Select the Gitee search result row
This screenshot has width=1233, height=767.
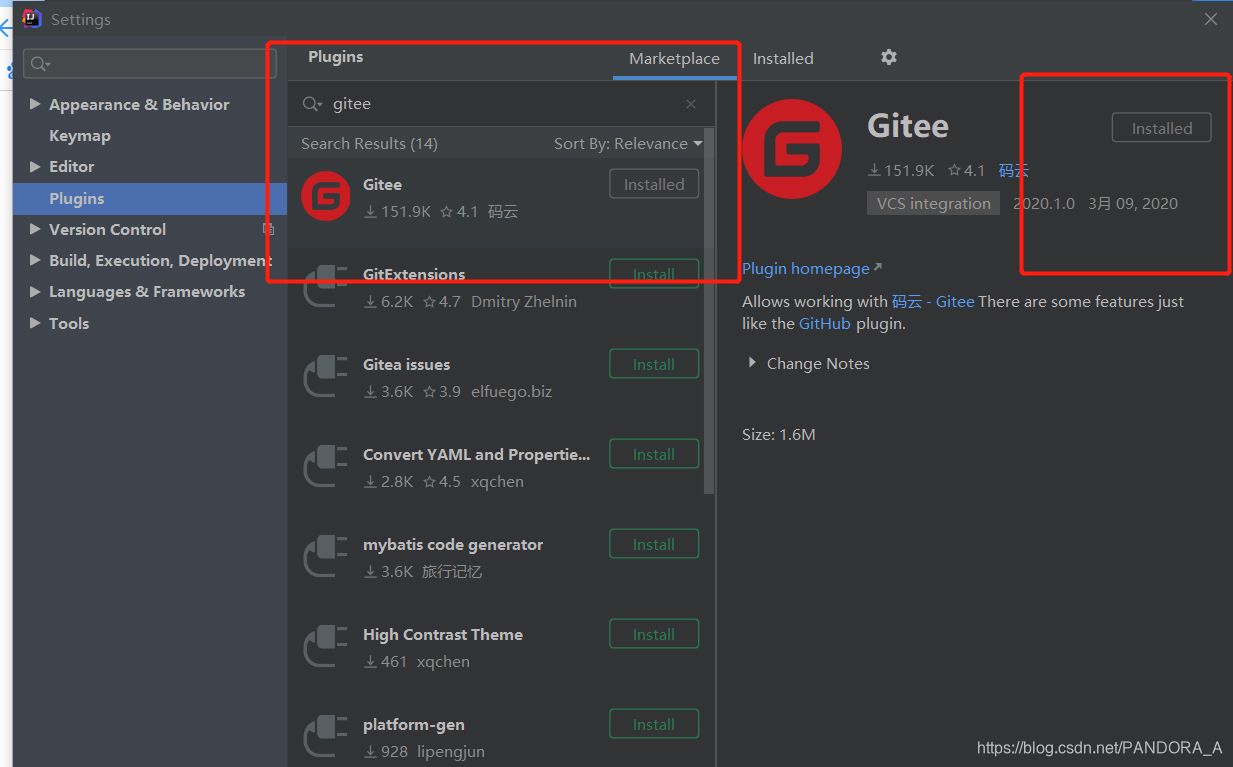click(496, 203)
